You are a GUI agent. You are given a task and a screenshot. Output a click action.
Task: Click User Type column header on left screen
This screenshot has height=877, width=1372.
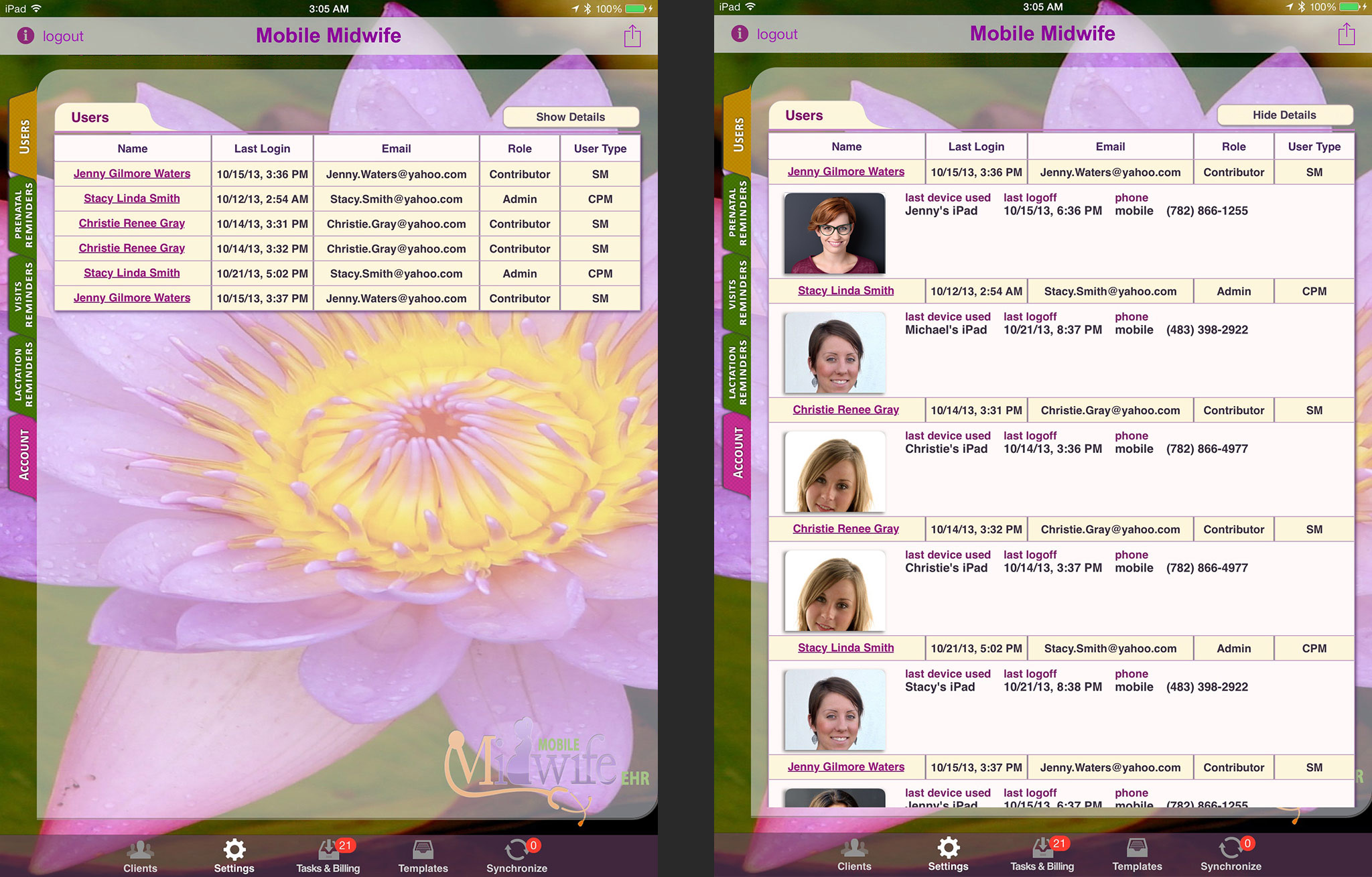(600, 149)
